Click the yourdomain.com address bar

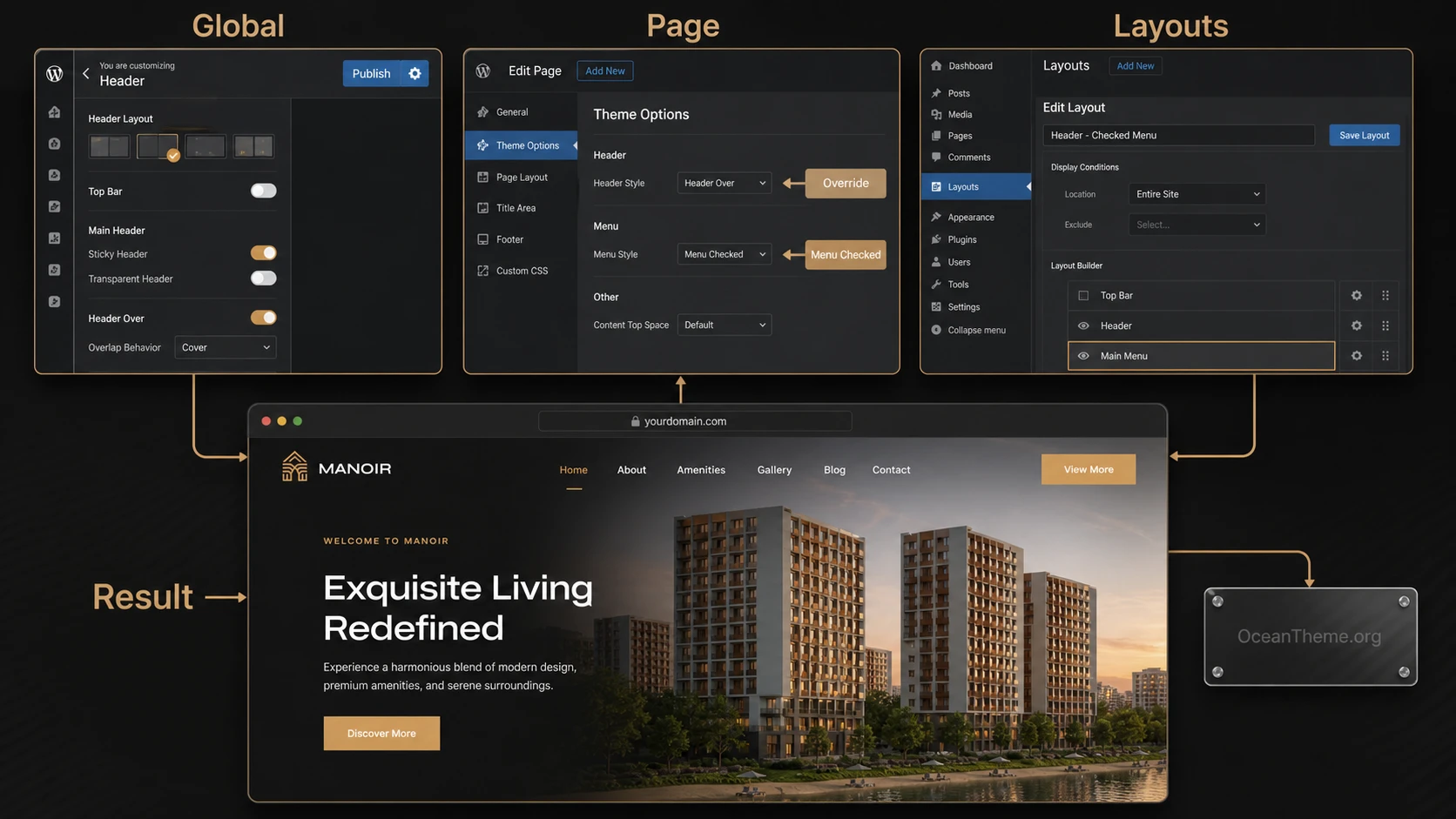tap(695, 421)
